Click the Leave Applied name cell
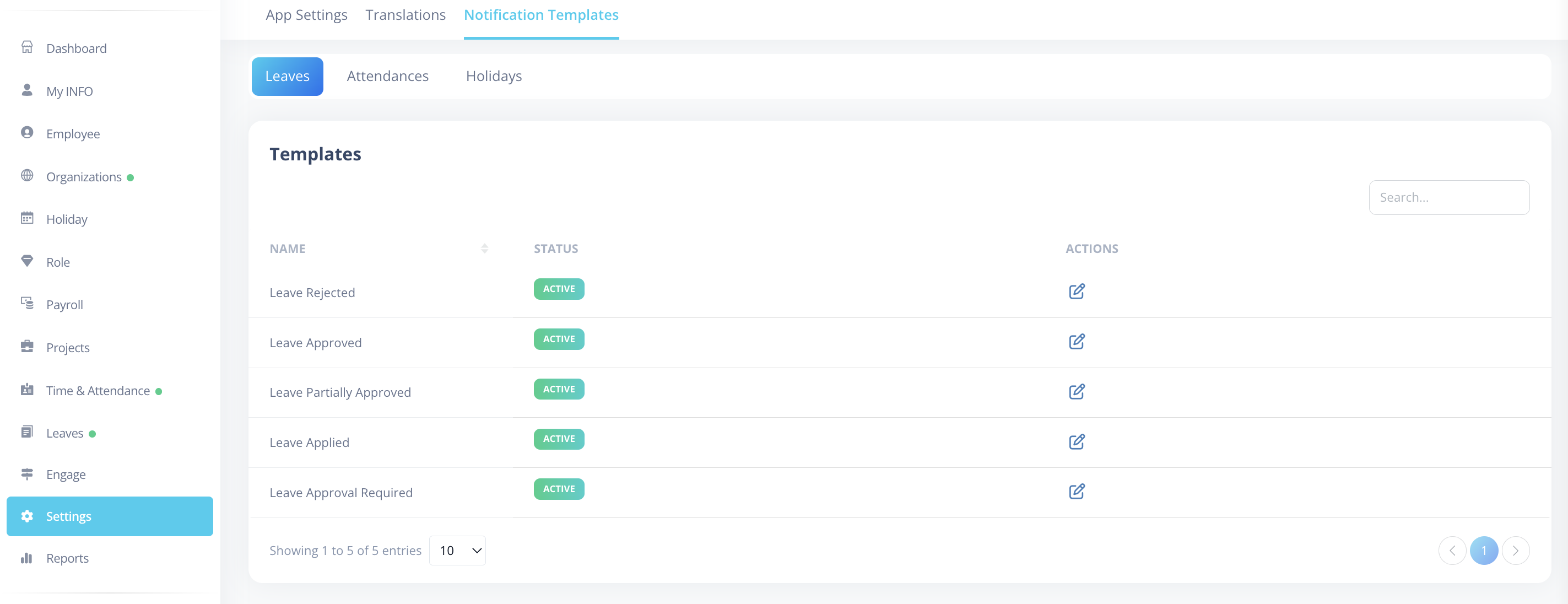Viewport: 1568px width, 604px height. click(309, 443)
